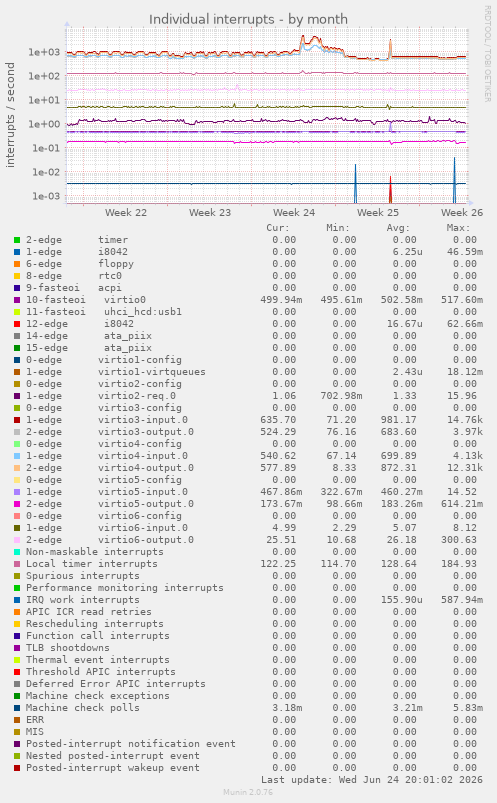Click the '1e+03' y-axis label

[44, 52]
